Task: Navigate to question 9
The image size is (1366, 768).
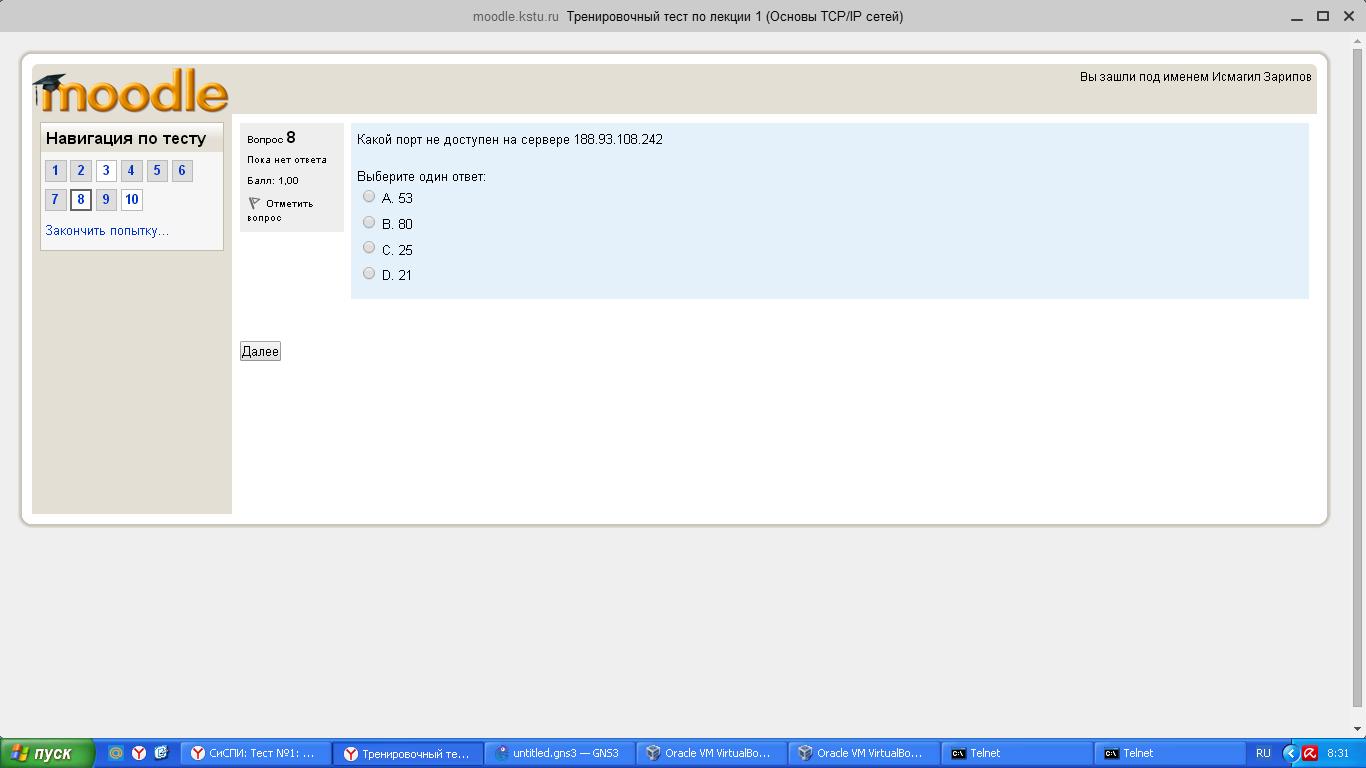Action: click(x=106, y=200)
